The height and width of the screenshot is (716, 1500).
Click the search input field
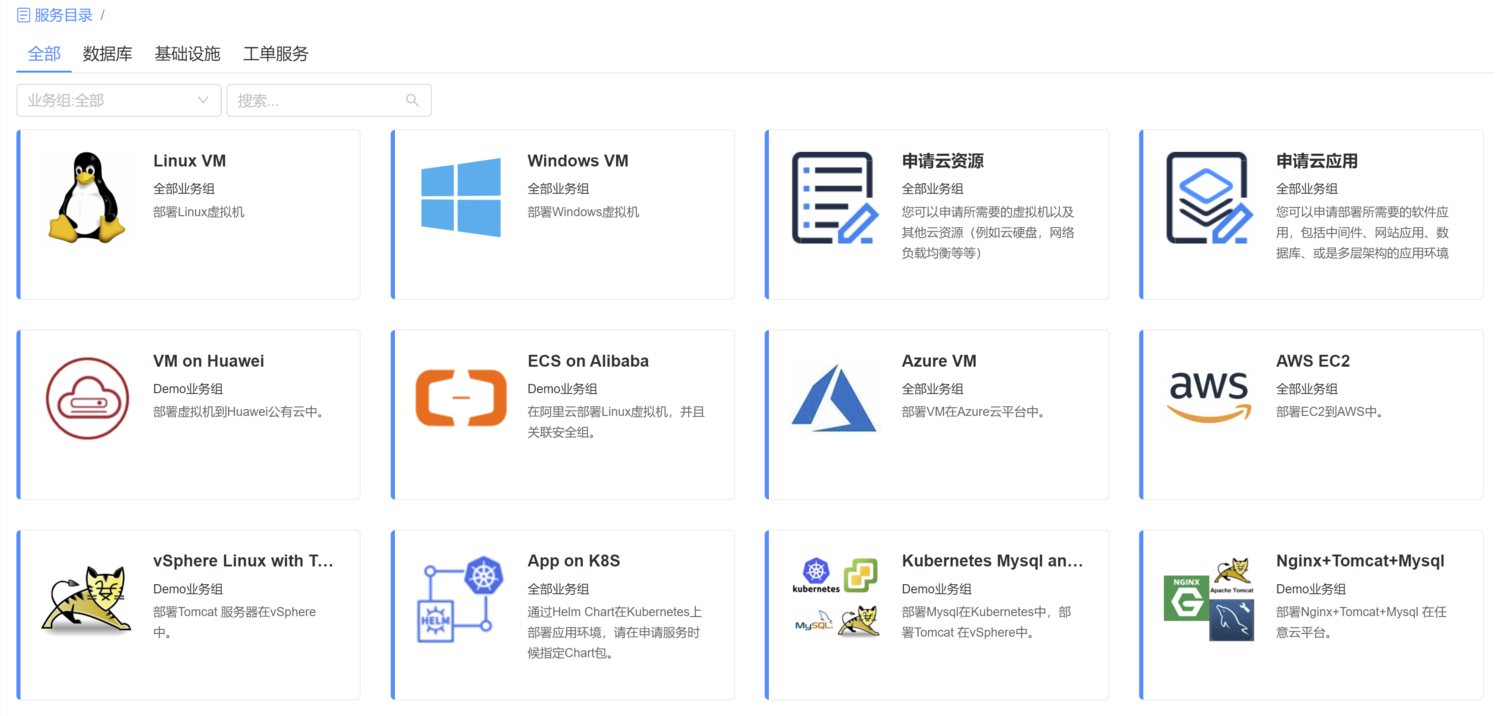click(329, 100)
